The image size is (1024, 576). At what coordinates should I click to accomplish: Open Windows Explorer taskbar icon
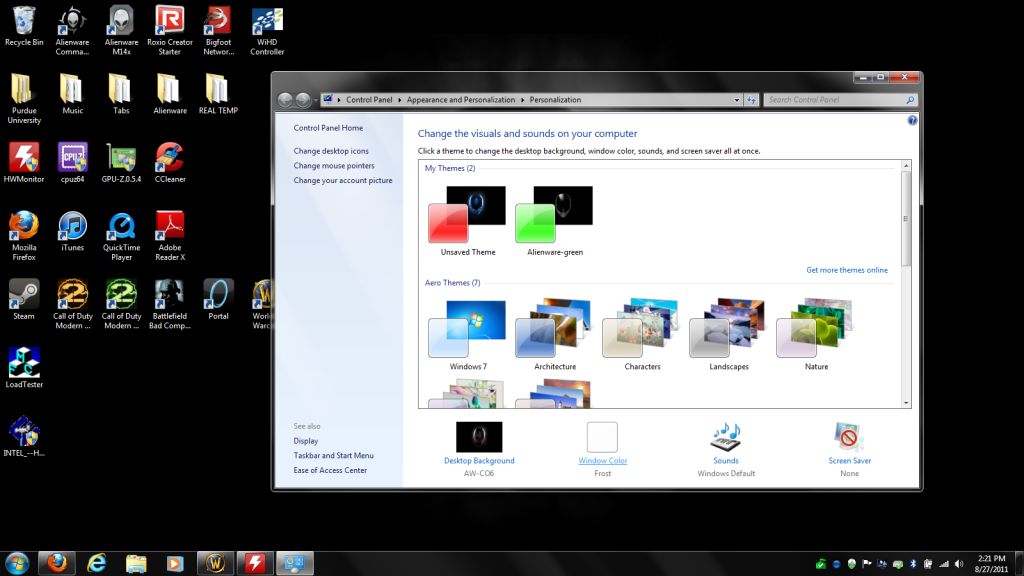click(136, 563)
